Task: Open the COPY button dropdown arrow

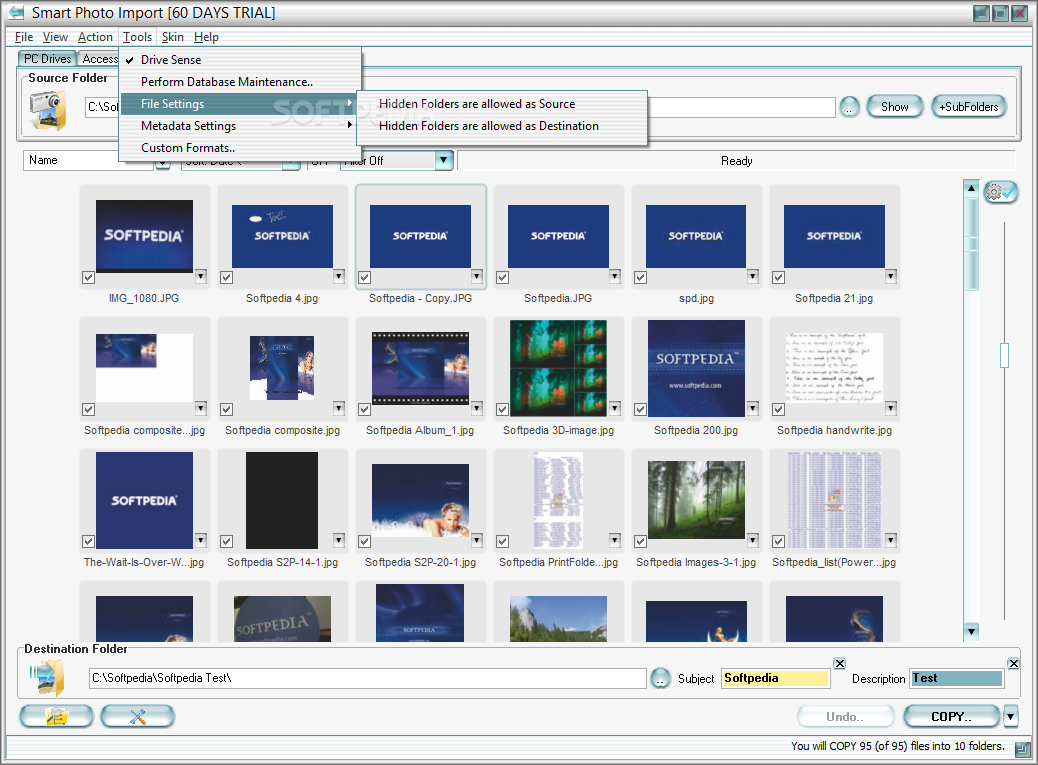Action: click(x=1011, y=716)
